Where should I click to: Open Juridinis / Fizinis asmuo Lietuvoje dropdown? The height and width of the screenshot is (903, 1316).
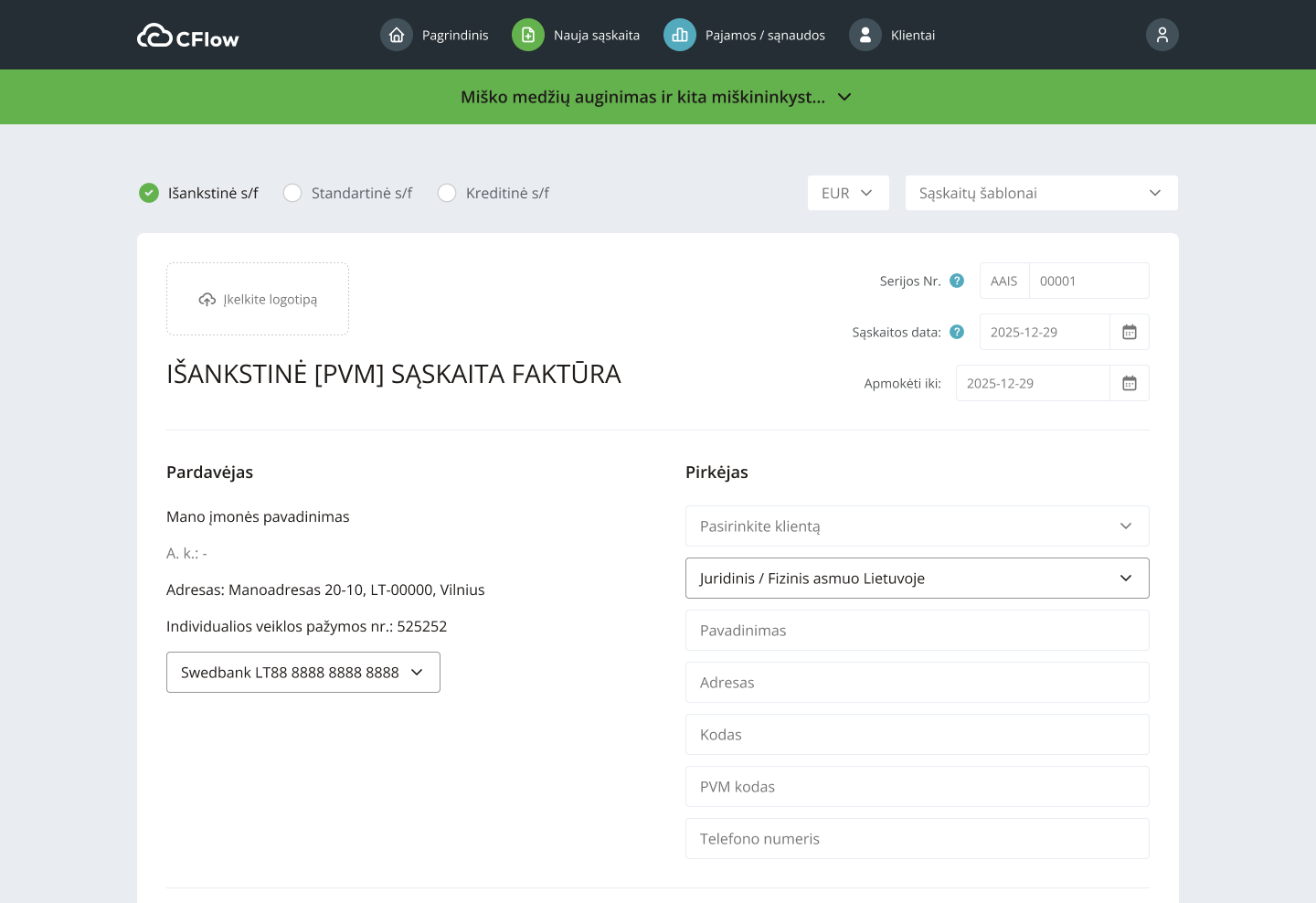(918, 579)
